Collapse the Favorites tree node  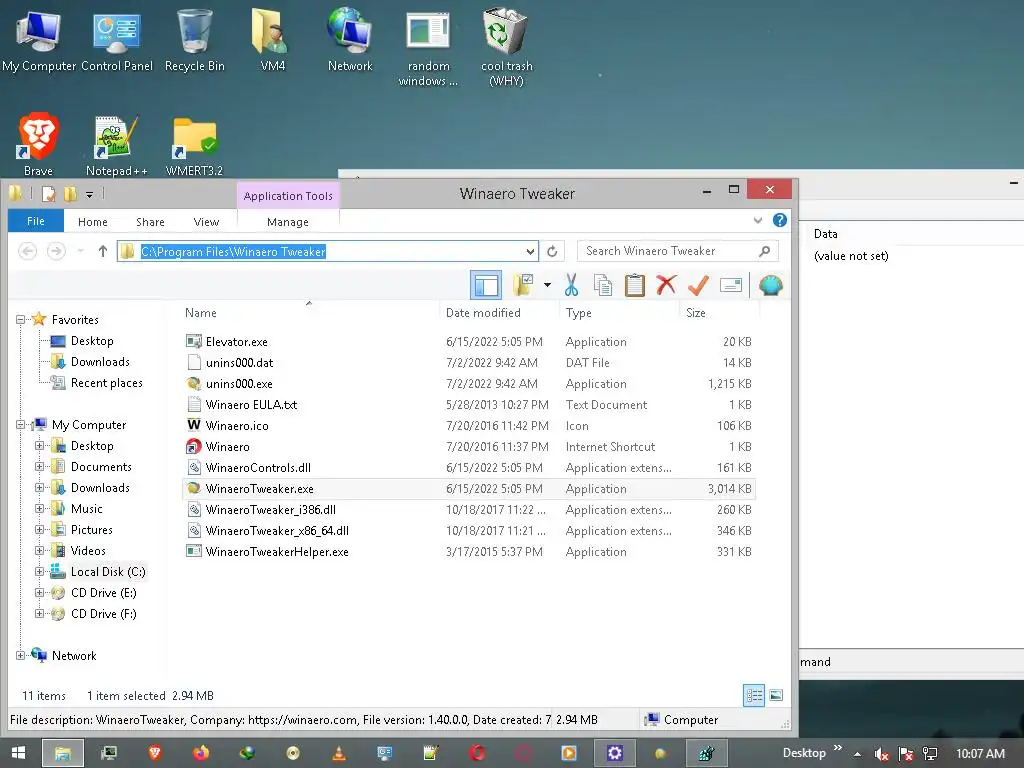click(x=21, y=320)
